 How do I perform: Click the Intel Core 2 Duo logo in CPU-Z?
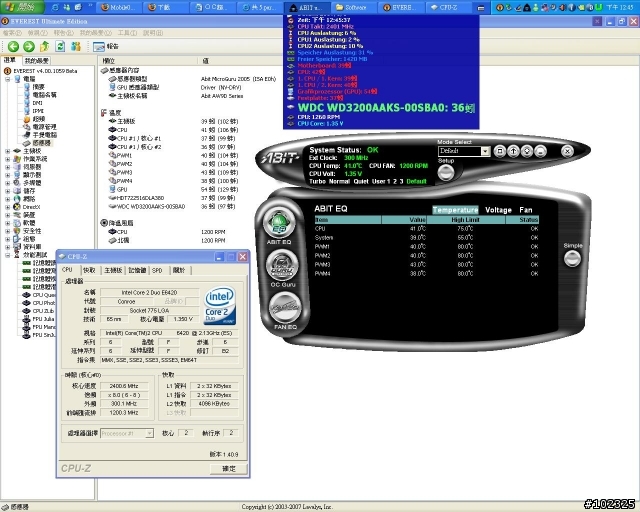click(x=220, y=306)
